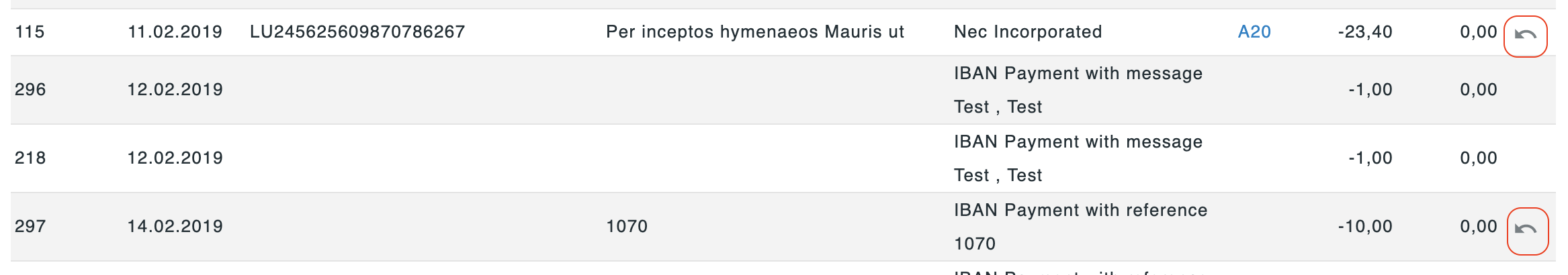Click the undo arrow icon in row 115
The height and width of the screenshot is (275, 1568).
[1525, 35]
